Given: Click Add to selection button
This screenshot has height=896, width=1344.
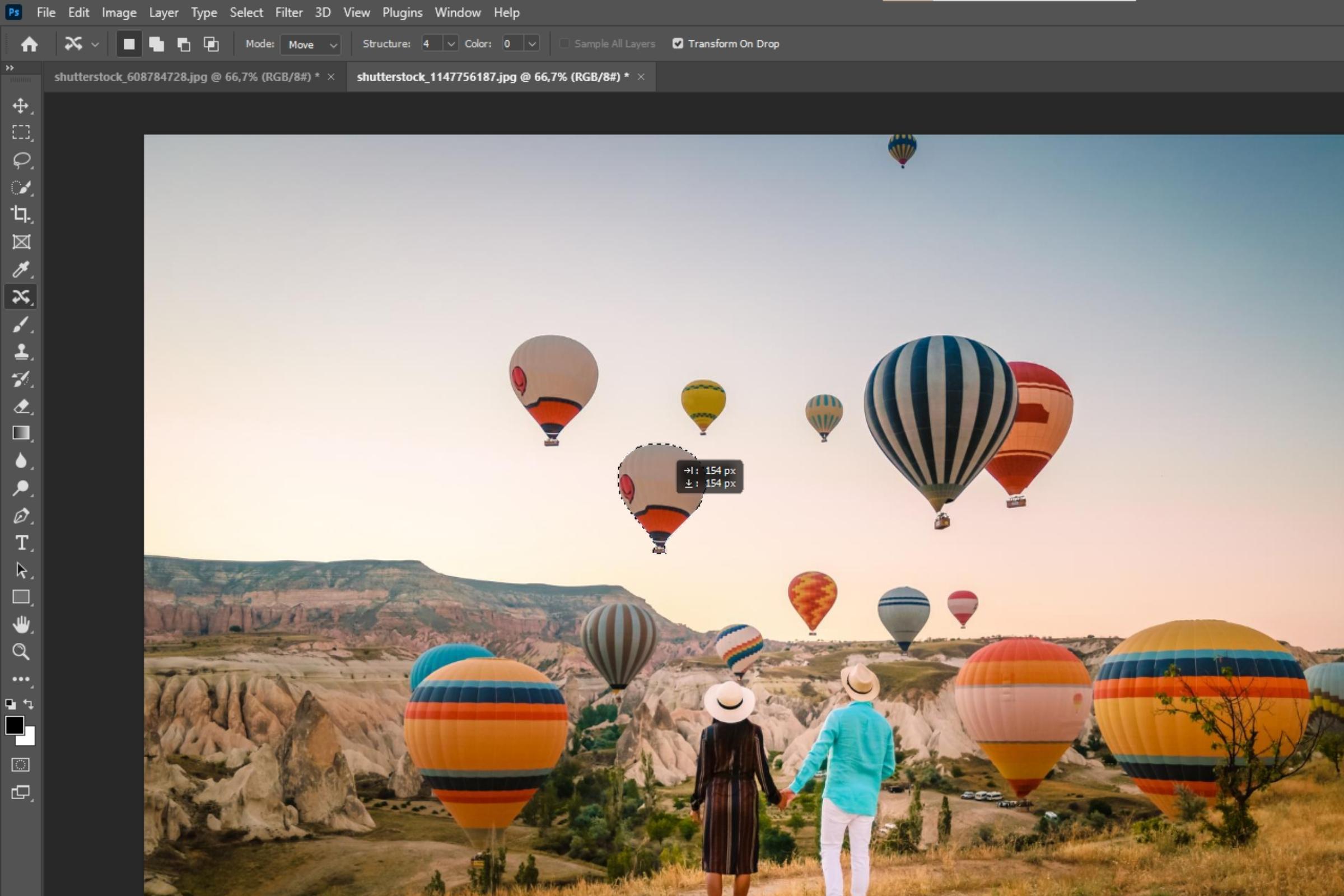Looking at the screenshot, I should click(156, 44).
